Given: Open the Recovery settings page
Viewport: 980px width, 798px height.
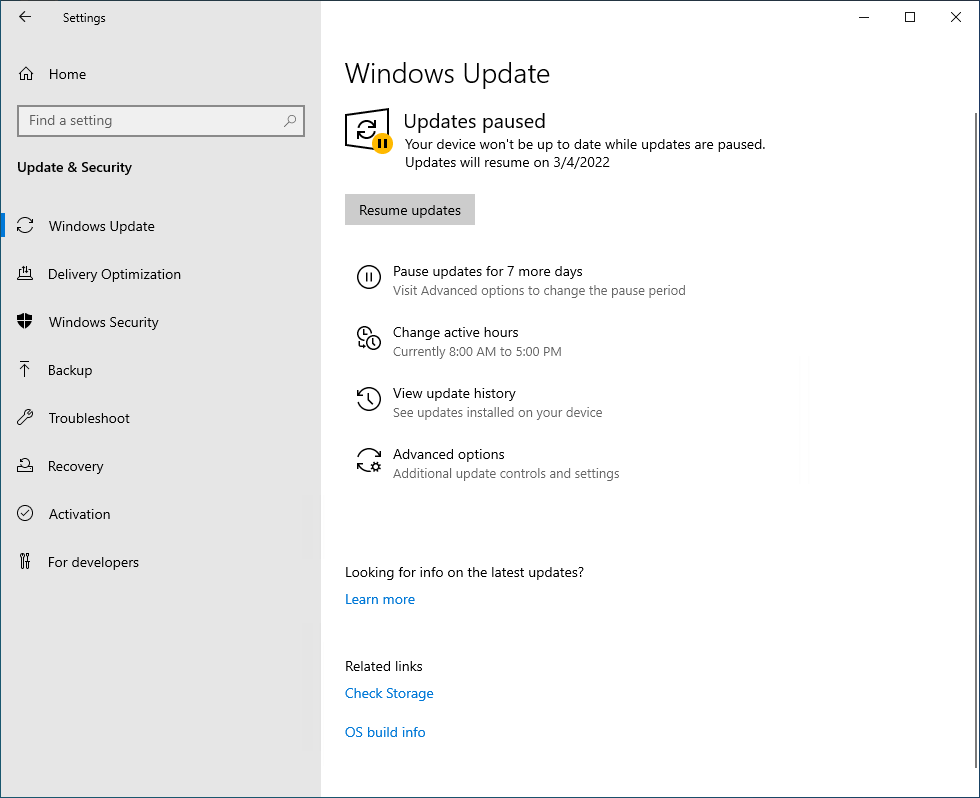Looking at the screenshot, I should click(75, 466).
